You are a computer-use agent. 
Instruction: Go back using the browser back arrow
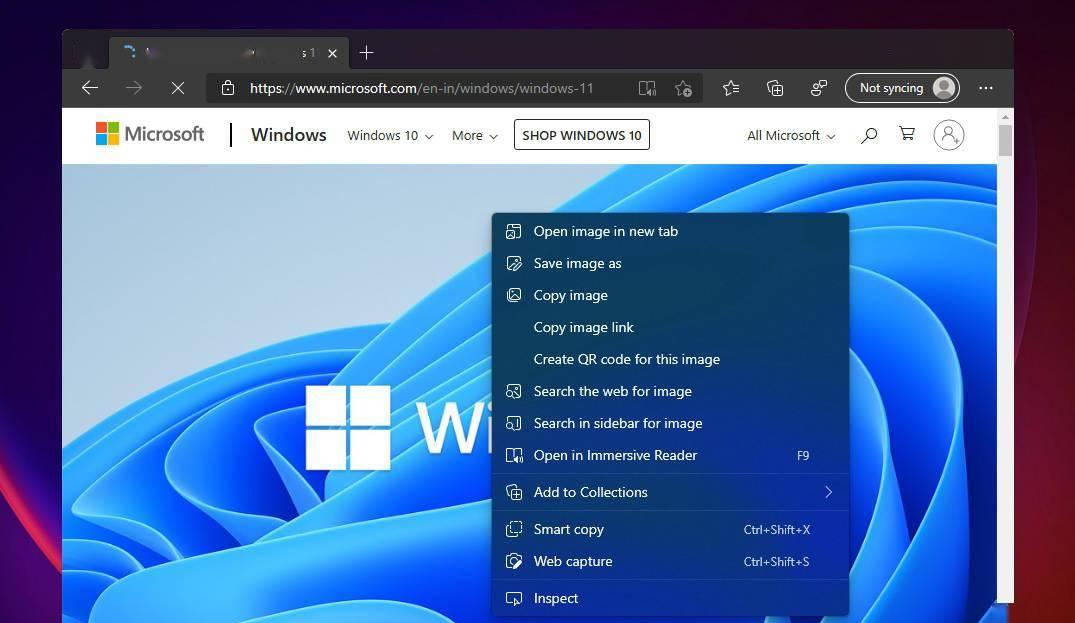90,88
